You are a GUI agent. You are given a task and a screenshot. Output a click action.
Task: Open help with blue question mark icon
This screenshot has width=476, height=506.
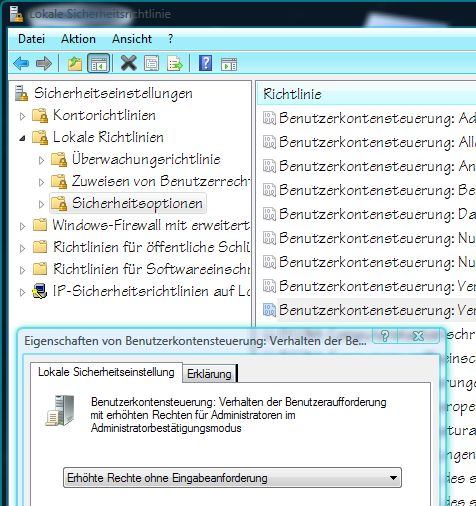(205, 63)
